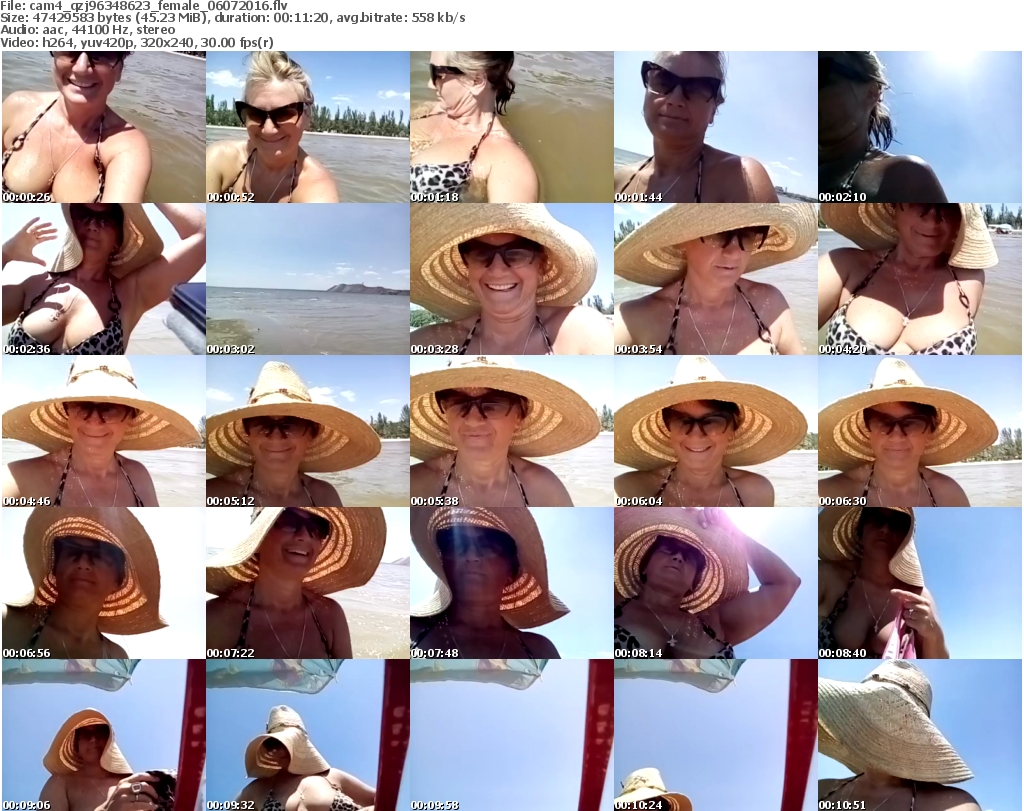The height and width of the screenshot is (811, 1024).
Task: Pick the seascape frame at 00:03:02
Action: [x=308, y=279]
